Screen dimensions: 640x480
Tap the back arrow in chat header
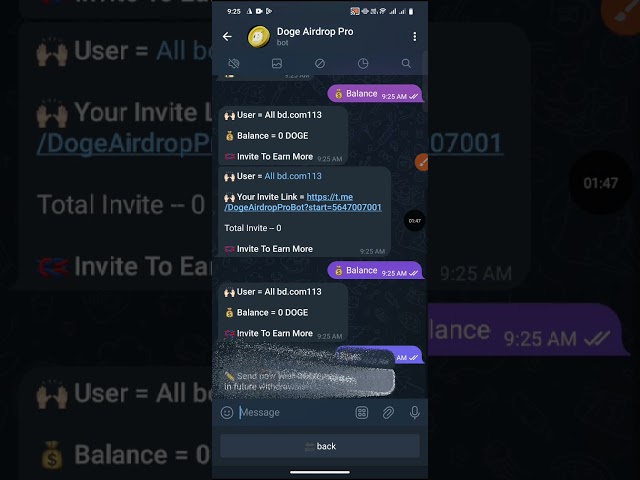coord(227,36)
